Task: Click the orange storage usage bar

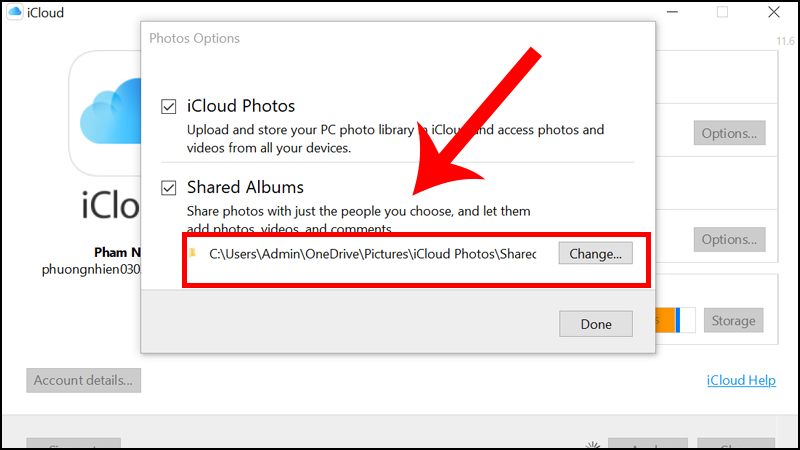Action: (x=666, y=321)
